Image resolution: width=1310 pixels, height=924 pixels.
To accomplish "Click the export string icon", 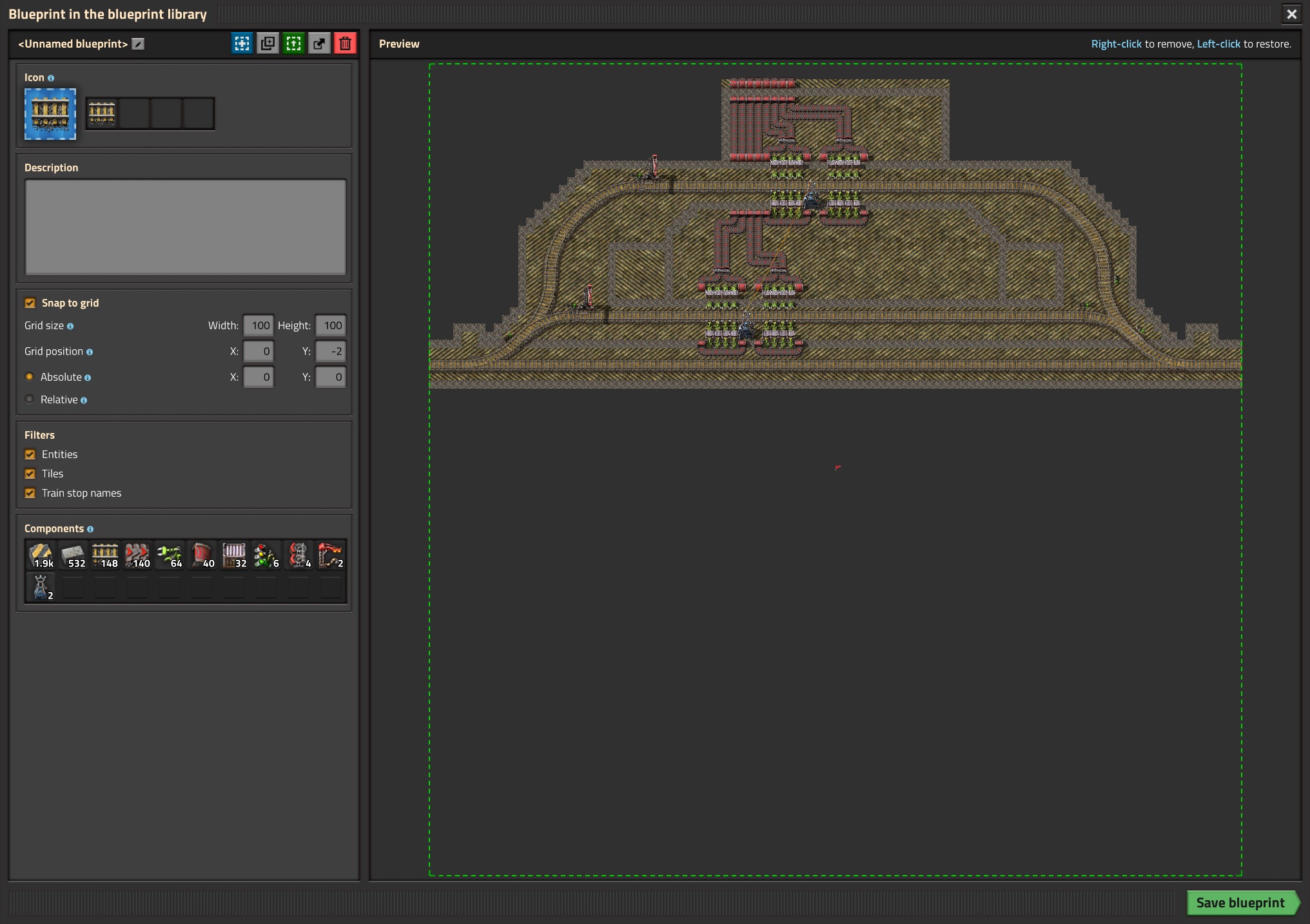I will (319, 44).
